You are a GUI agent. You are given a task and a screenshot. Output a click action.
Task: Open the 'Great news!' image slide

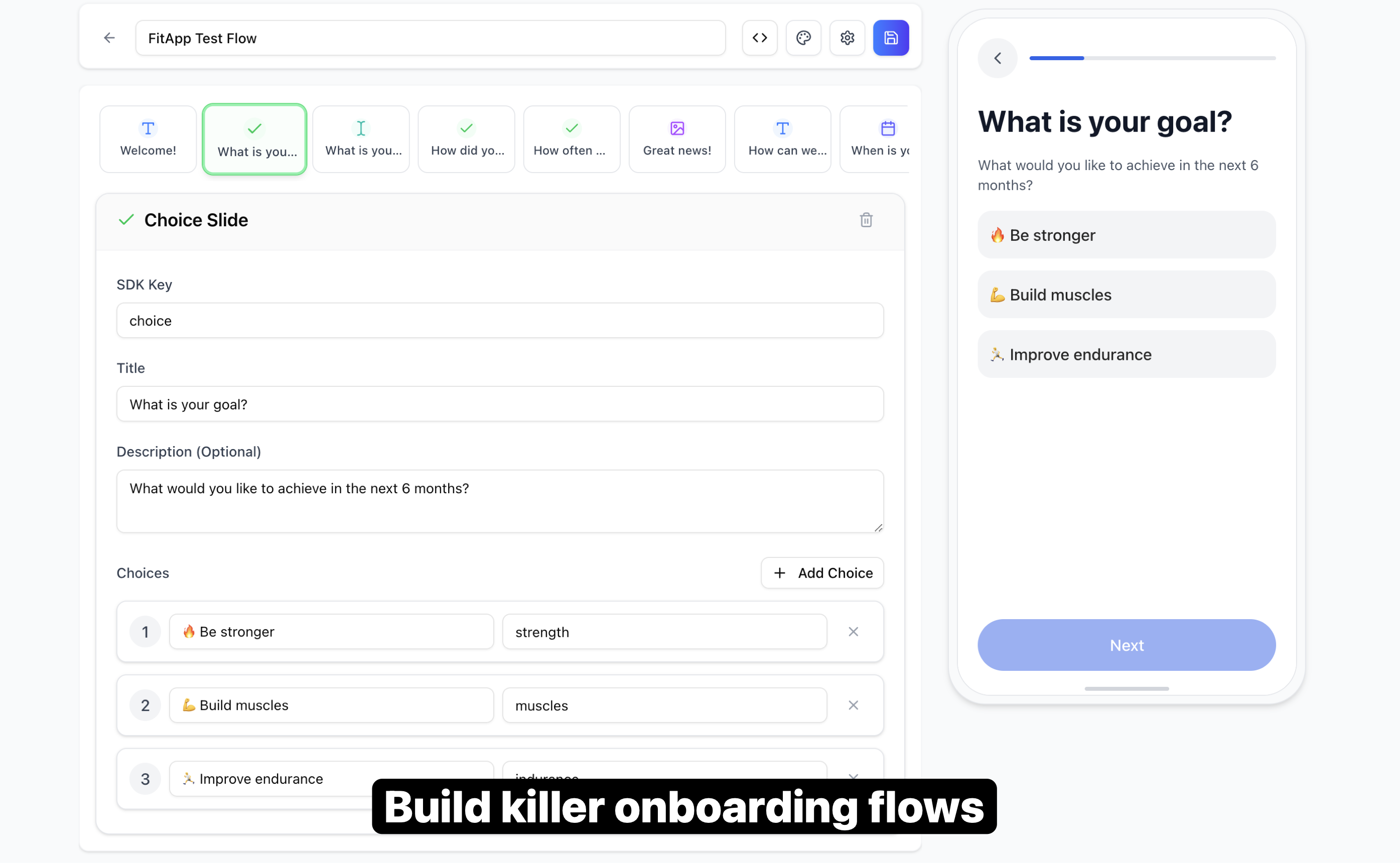point(677,139)
